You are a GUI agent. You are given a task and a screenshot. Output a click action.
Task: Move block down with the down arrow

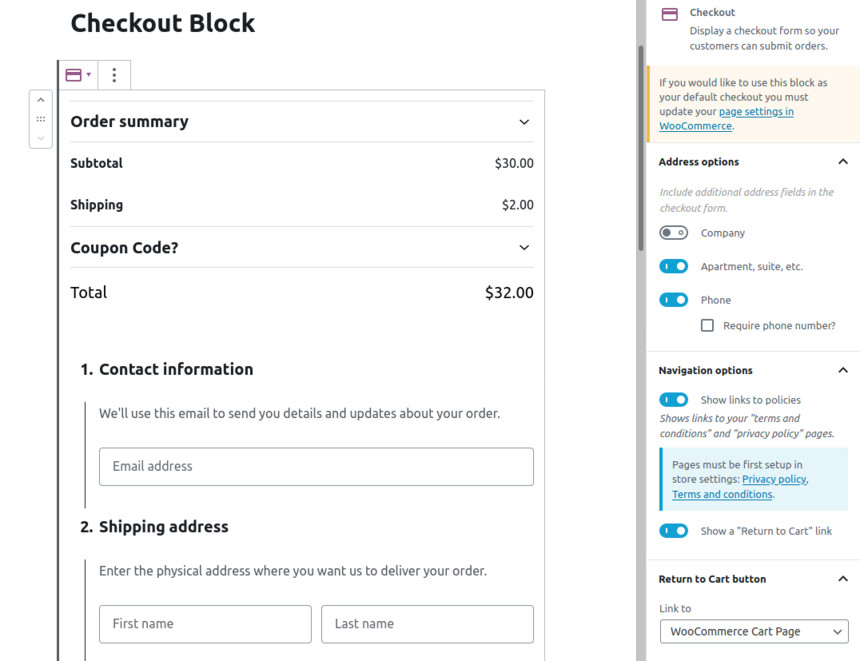click(41, 138)
